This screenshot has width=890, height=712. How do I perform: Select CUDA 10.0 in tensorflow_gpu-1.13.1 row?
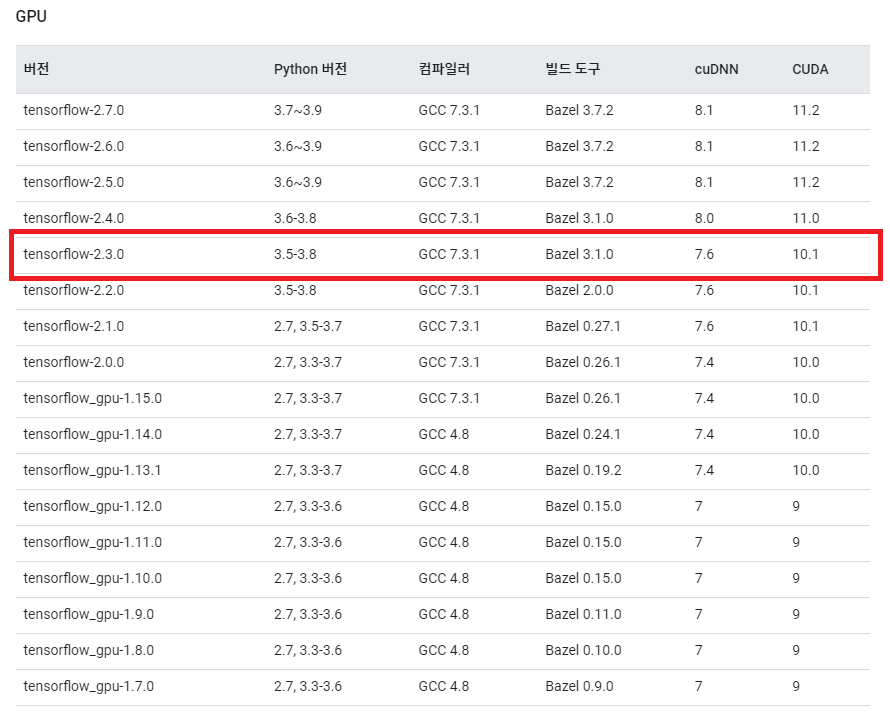coord(806,470)
